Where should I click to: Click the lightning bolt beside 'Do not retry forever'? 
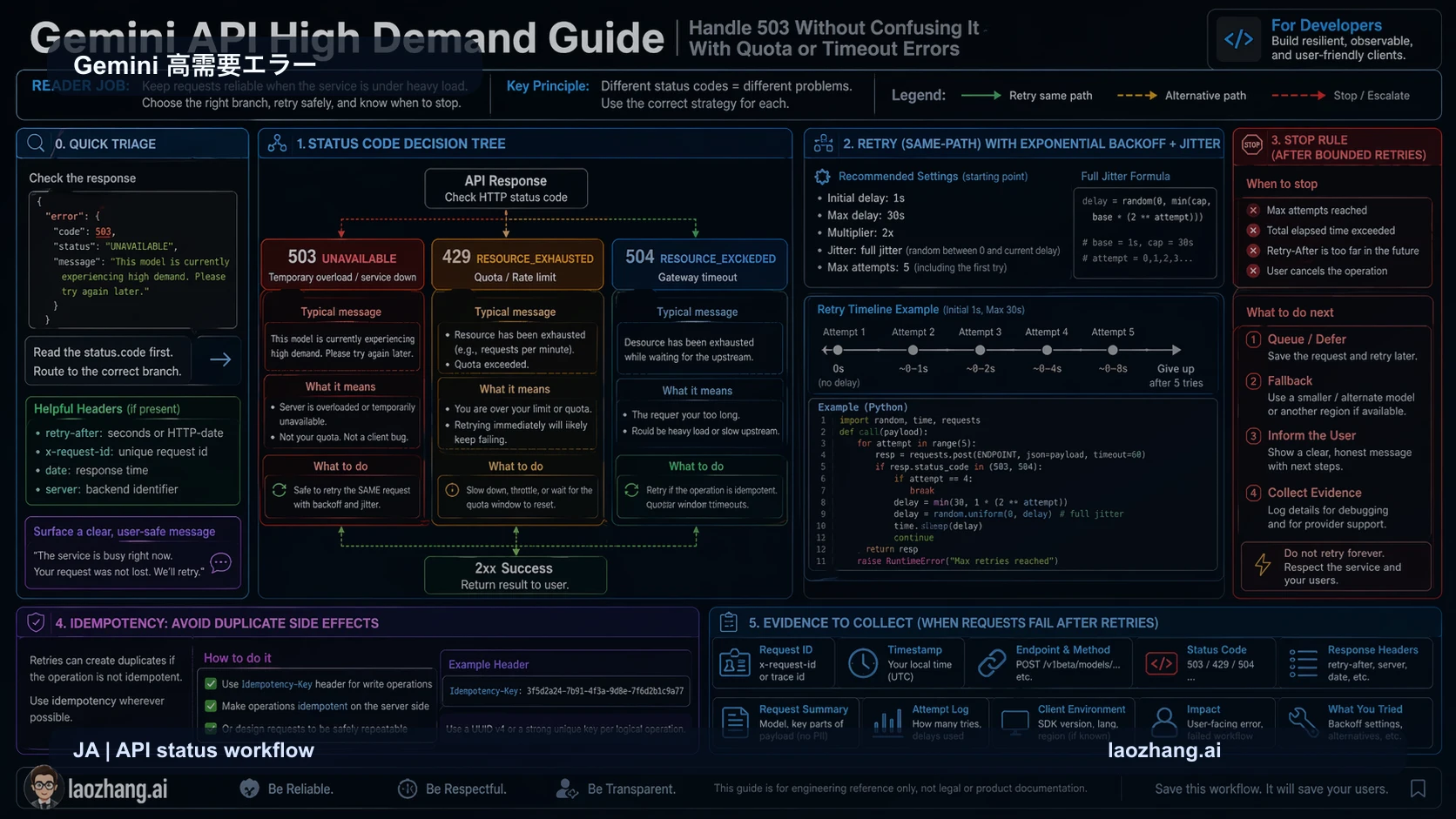(x=1262, y=565)
